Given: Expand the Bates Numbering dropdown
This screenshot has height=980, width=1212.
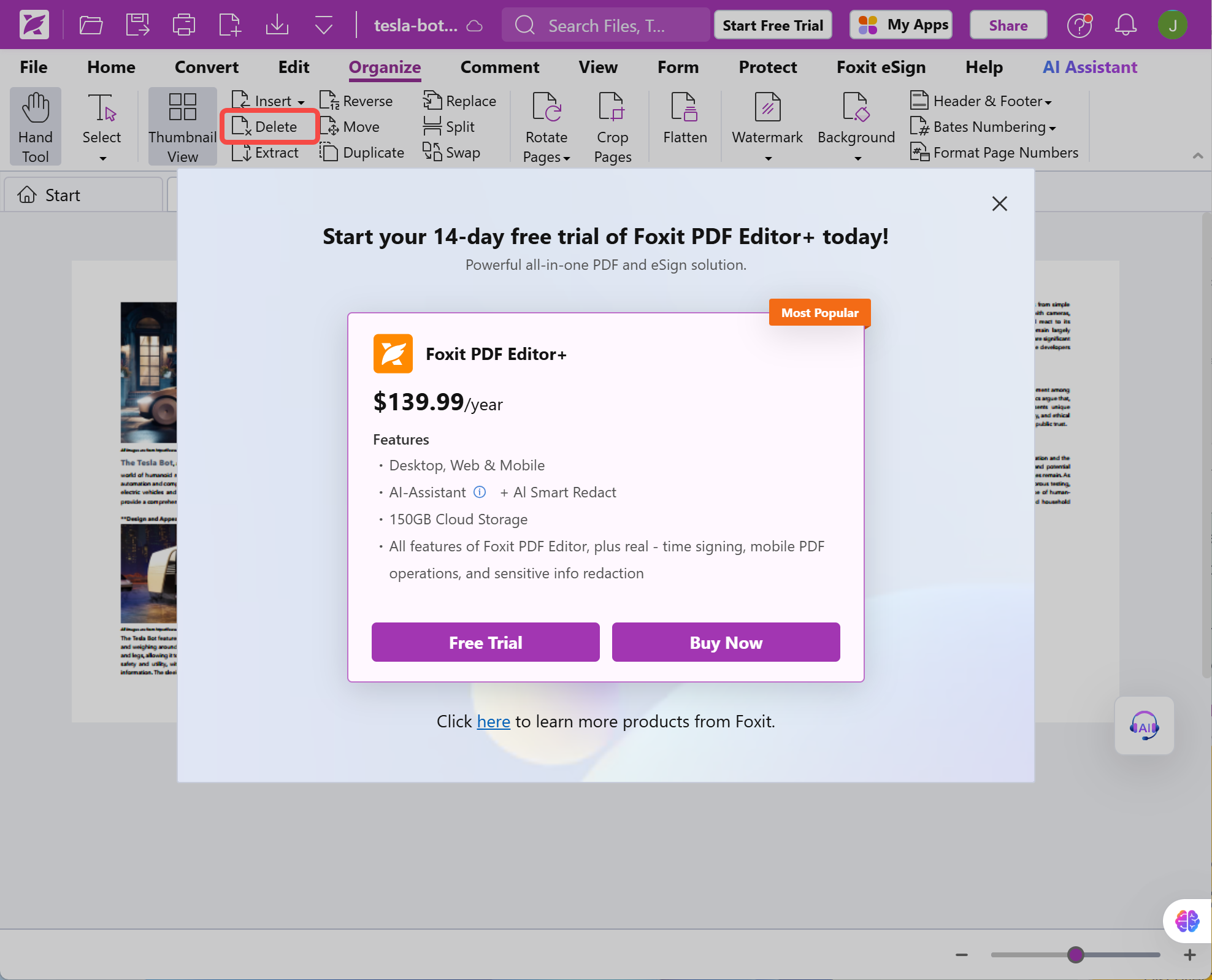Looking at the screenshot, I should [1053, 127].
